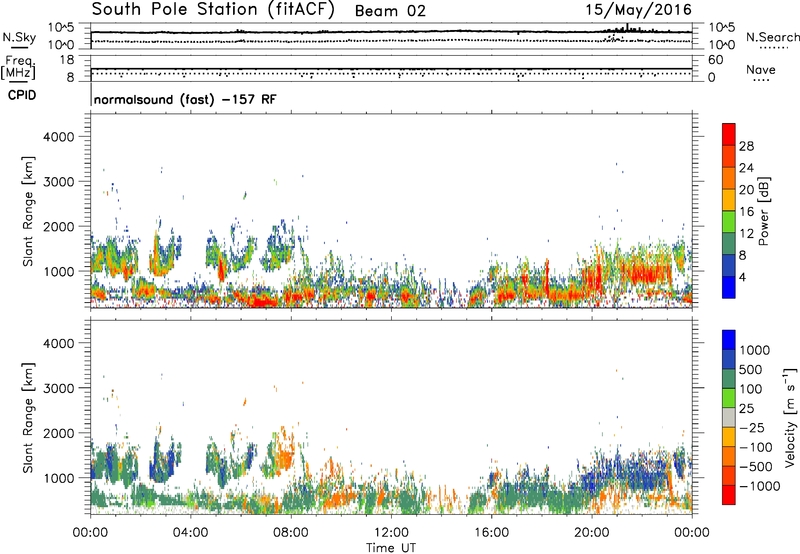Click the "N.Search" legend label
Screen dimensions: 800x554
pyautogui.click(x=772, y=37)
